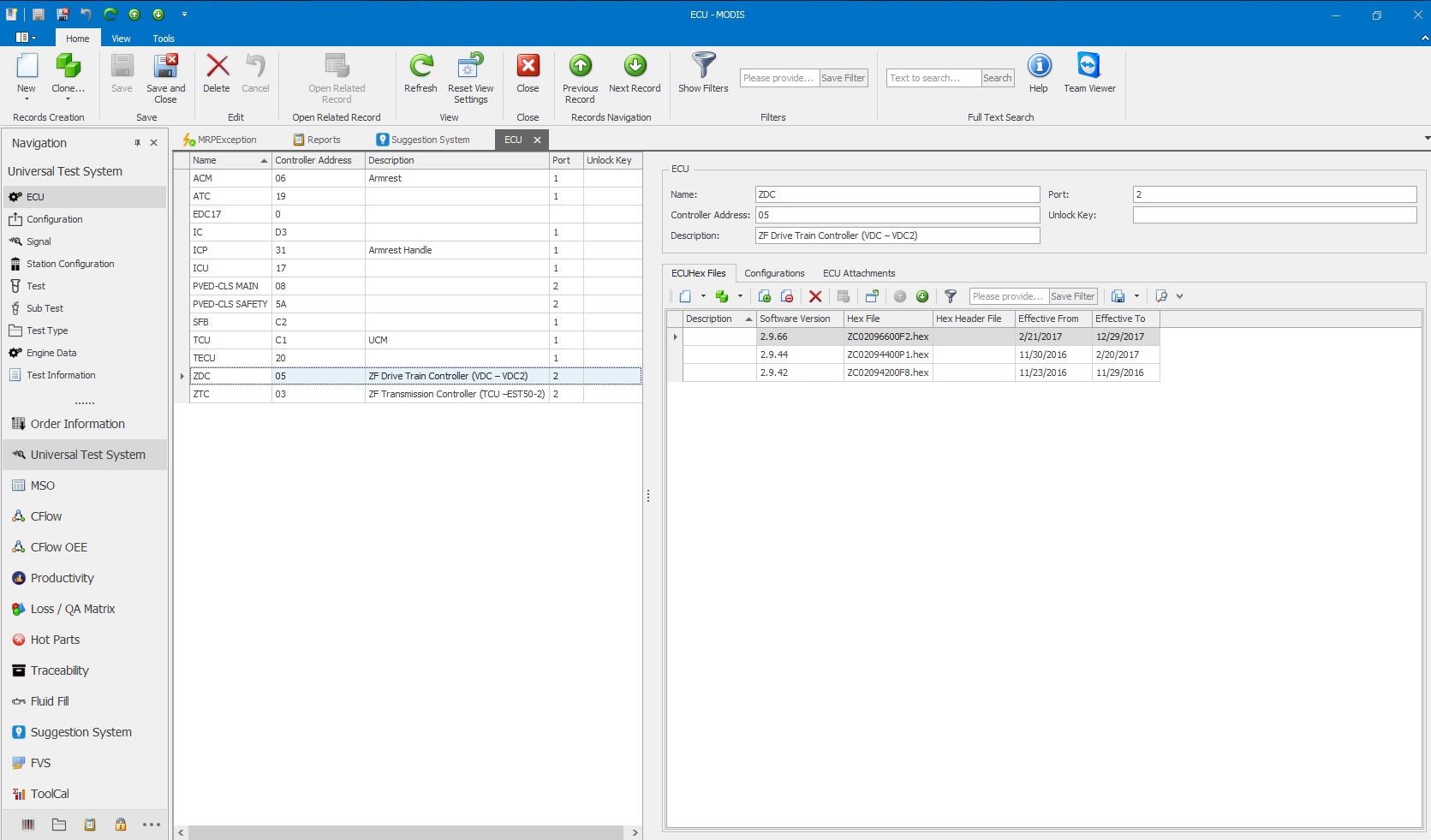Open dropdown beside ECUHex export save icon

click(1136, 296)
